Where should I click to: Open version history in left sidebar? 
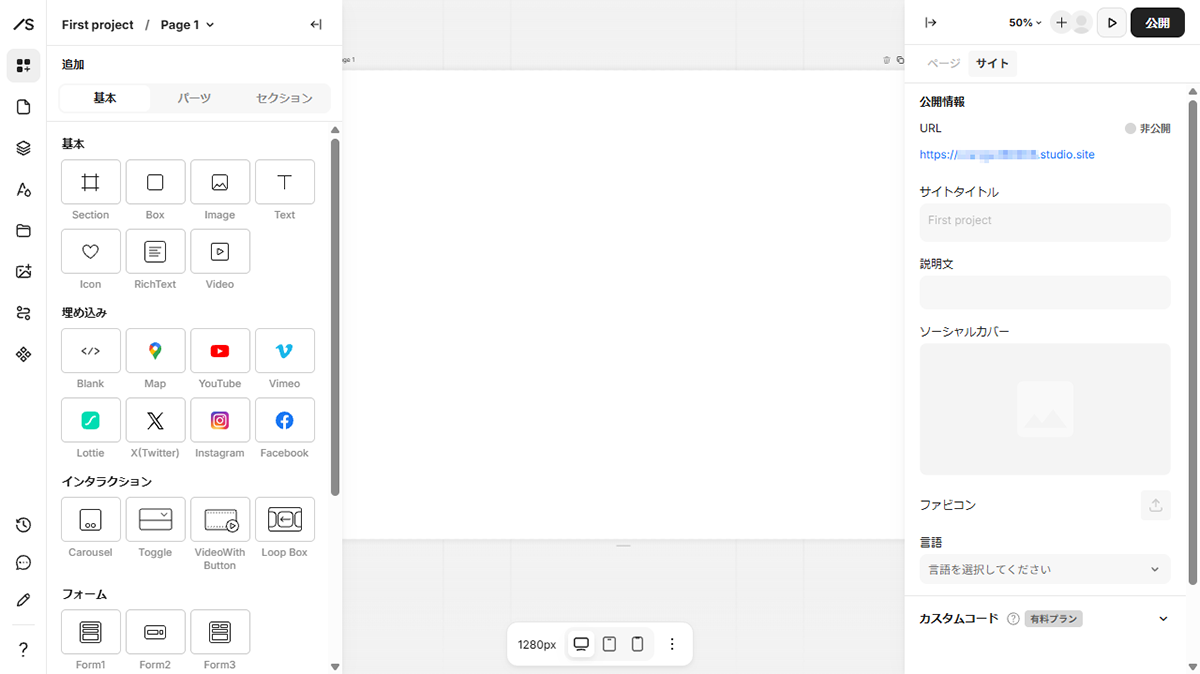tap(24, 525)
